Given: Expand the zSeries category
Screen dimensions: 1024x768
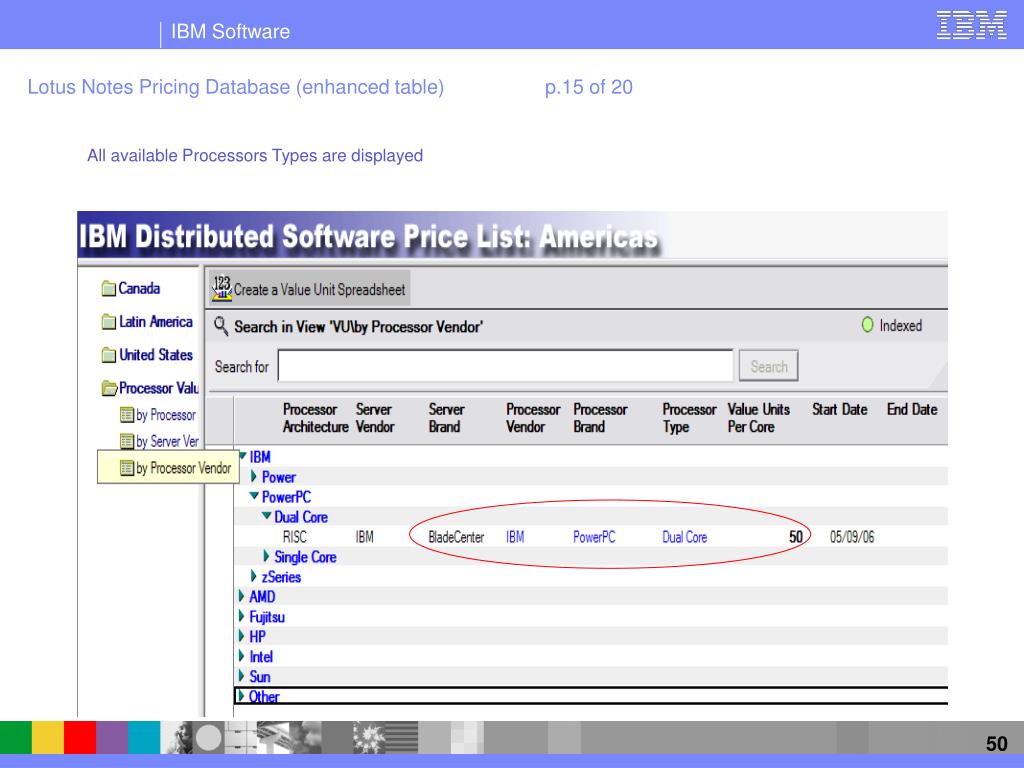Looking at the screenshot, I should click(254, 577).
